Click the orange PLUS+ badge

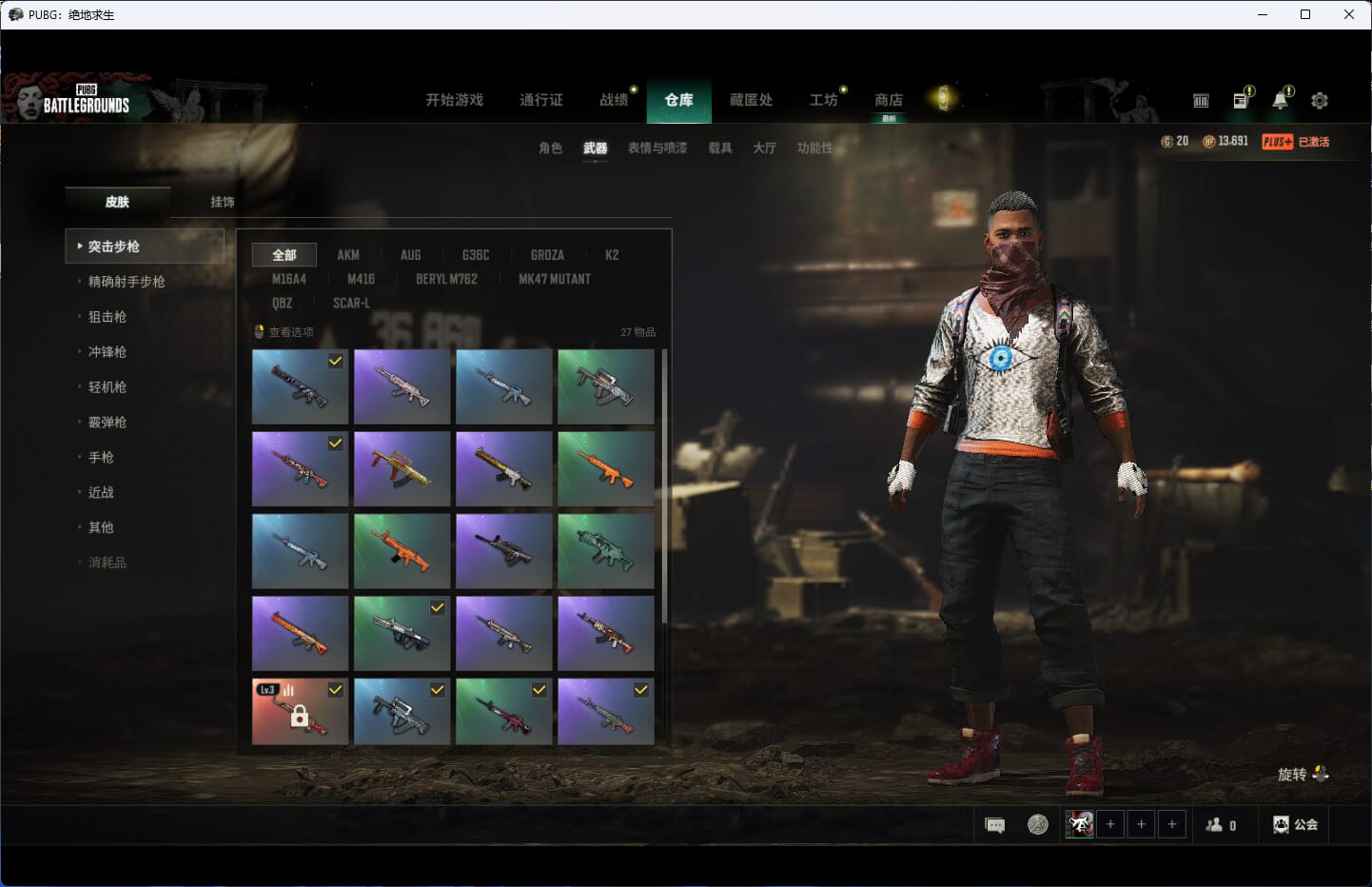1278,142
